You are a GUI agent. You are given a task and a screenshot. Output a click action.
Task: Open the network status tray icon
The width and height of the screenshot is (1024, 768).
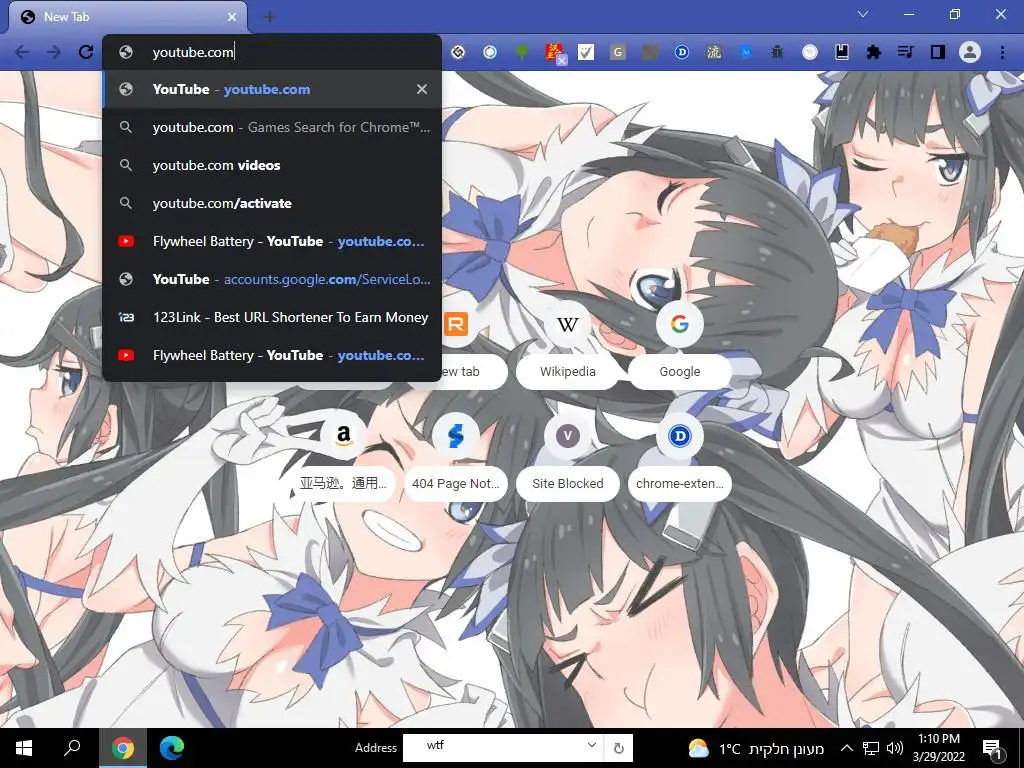[x=871, y=748]
